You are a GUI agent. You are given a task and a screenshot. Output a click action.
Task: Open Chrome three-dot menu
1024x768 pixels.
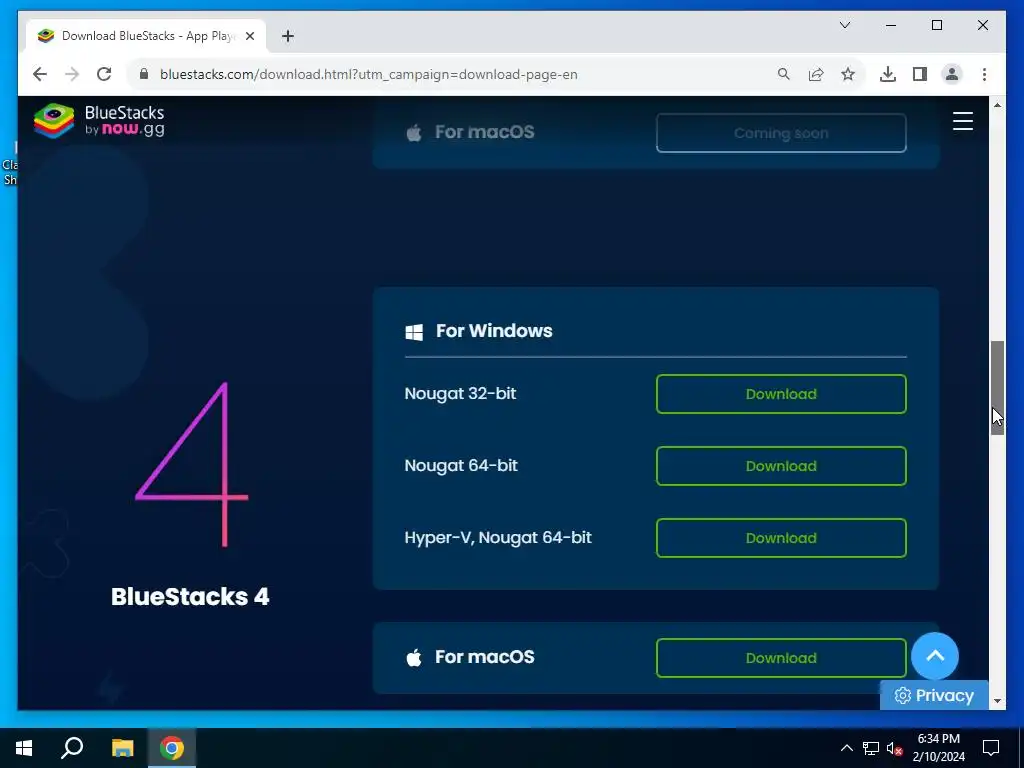point(984,74)
